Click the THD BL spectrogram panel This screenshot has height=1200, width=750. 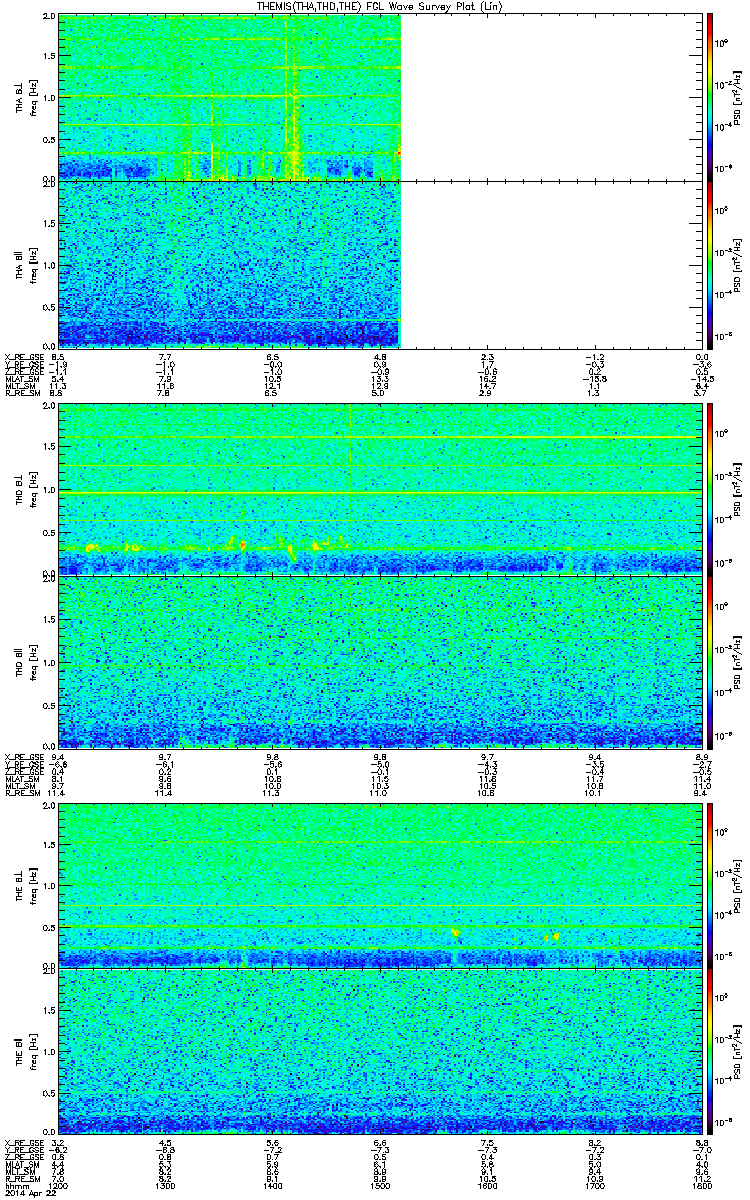click(x=380, y=489)
